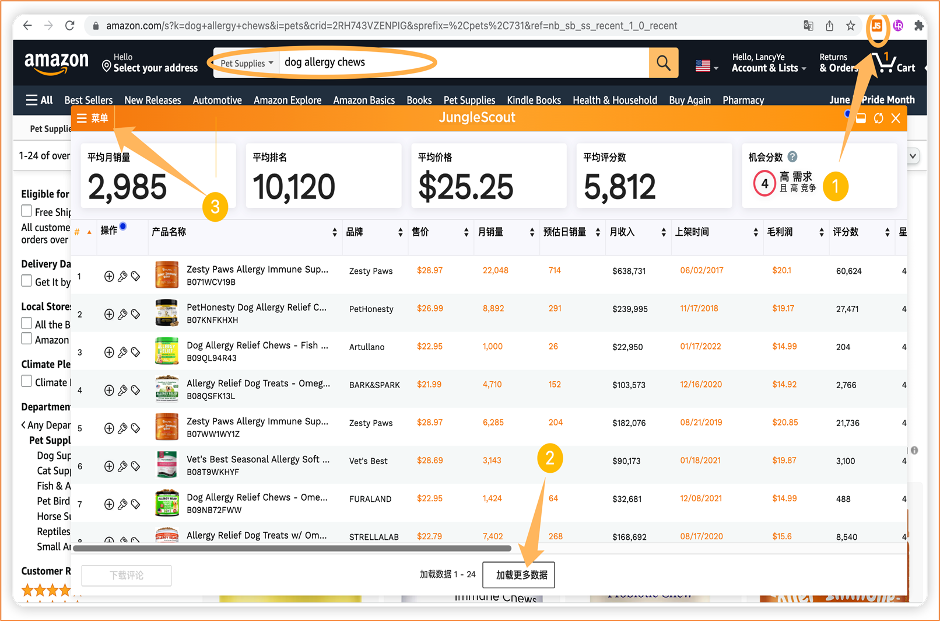Screen dimensions: 941x622
Task: Click the purple LR extension icon
Action: (x=898, y=25)
